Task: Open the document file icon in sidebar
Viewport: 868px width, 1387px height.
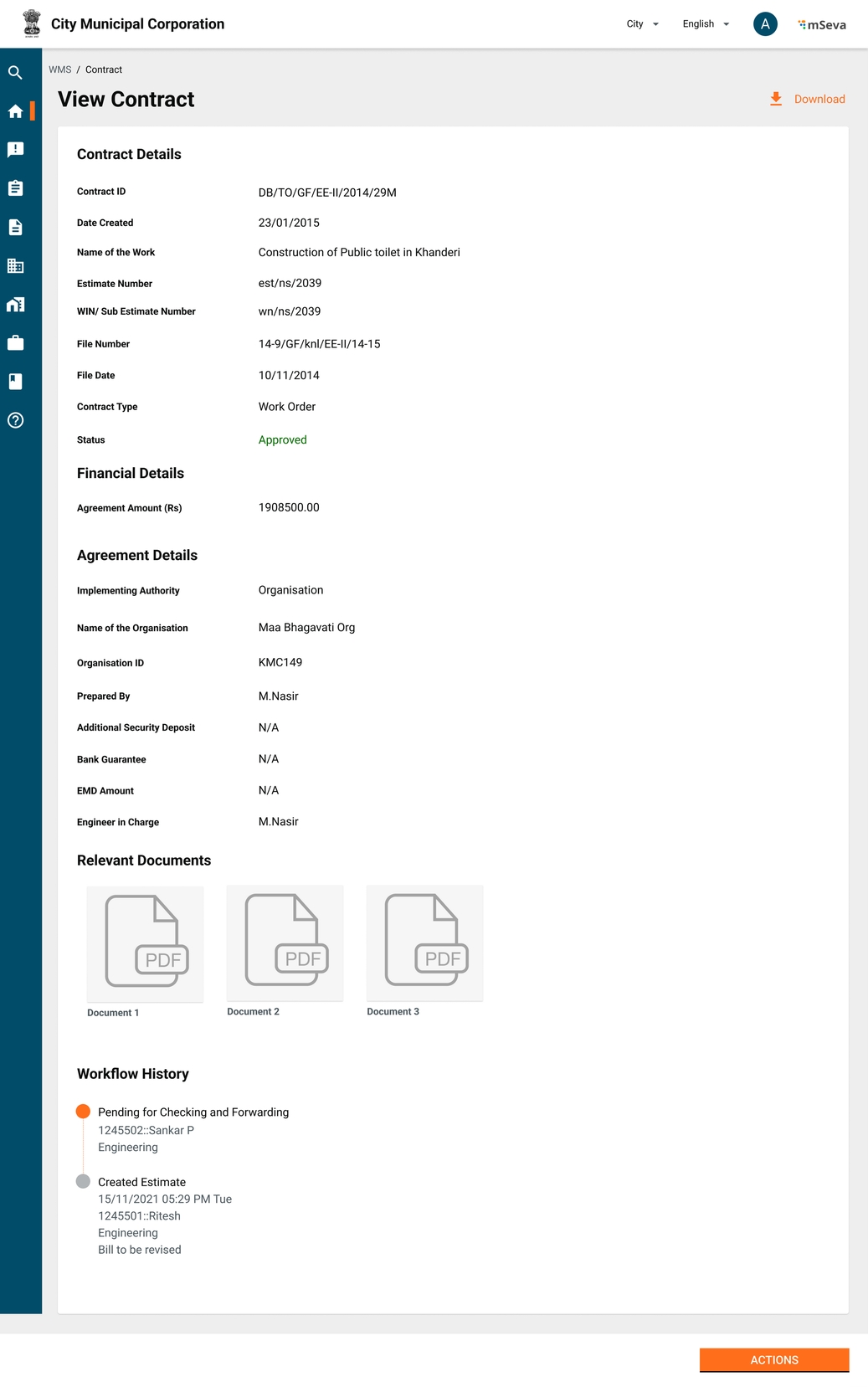Action: point(15,227)
